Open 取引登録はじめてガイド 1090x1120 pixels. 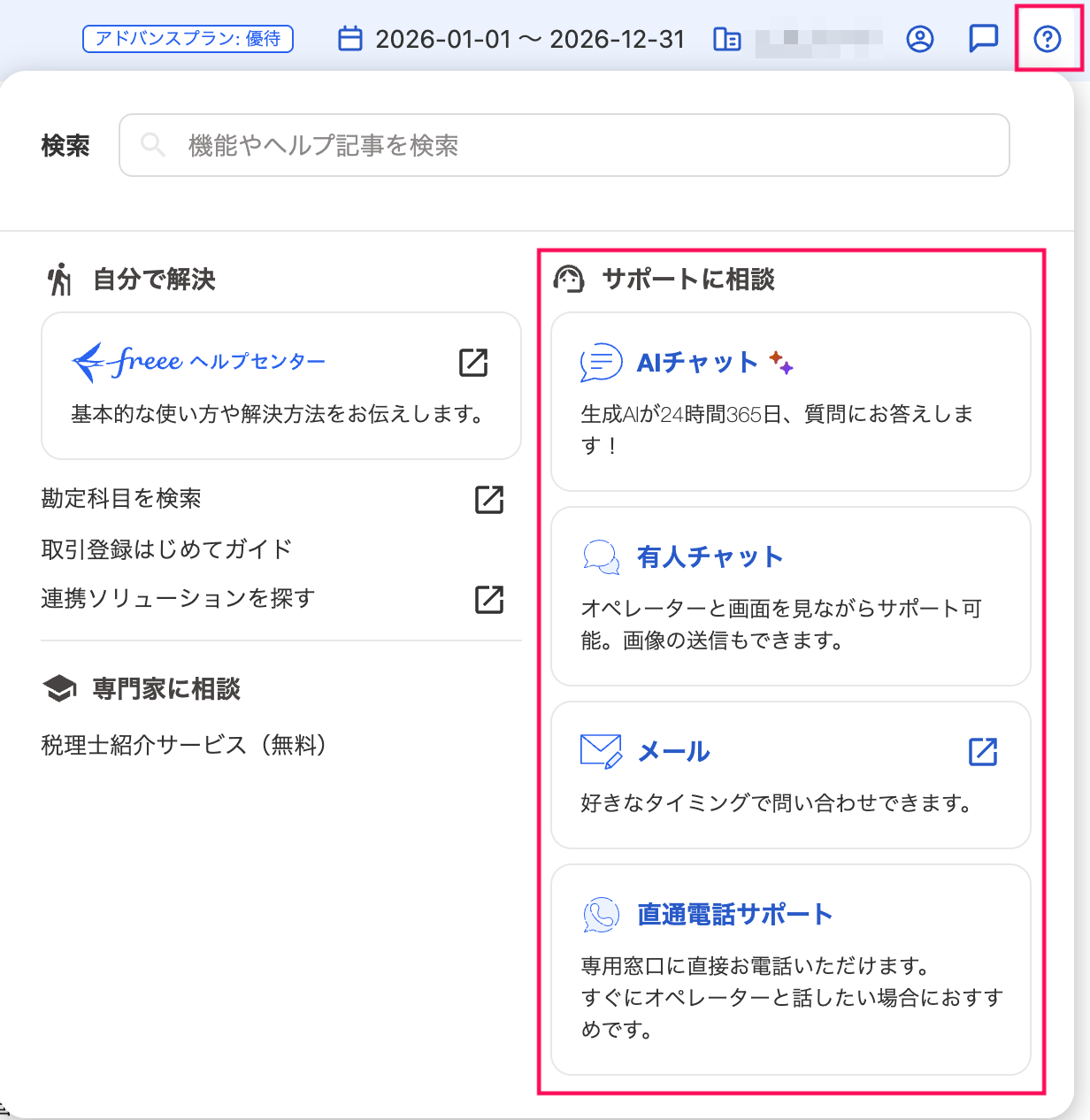point(166,549)
